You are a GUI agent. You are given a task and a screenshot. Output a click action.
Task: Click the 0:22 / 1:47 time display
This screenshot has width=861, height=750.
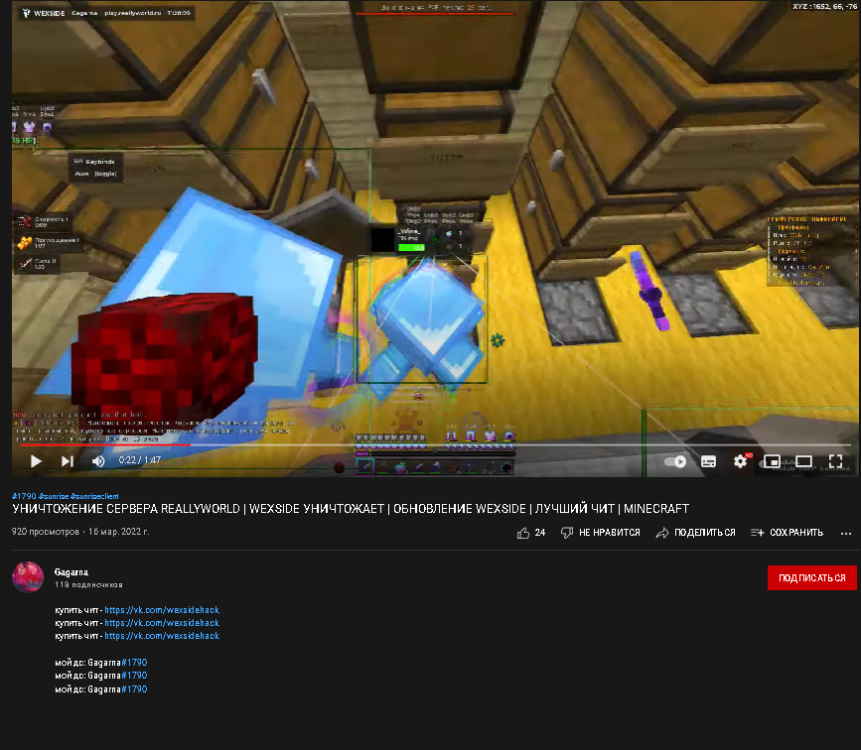pos(139,460)
